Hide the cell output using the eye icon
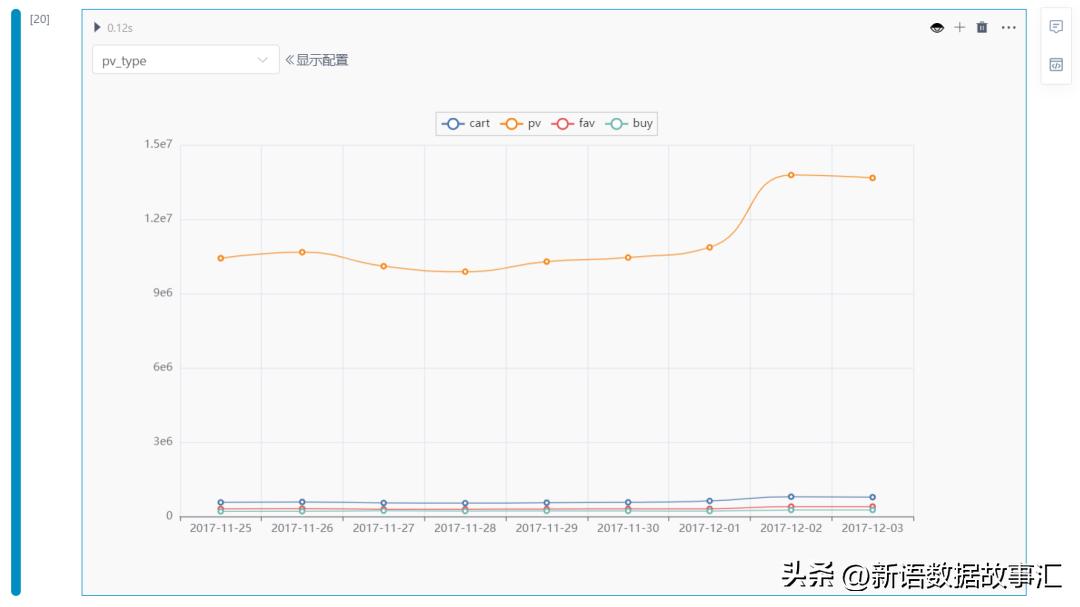The width and height of the screenshot is (1080, 607). [936, 27]
